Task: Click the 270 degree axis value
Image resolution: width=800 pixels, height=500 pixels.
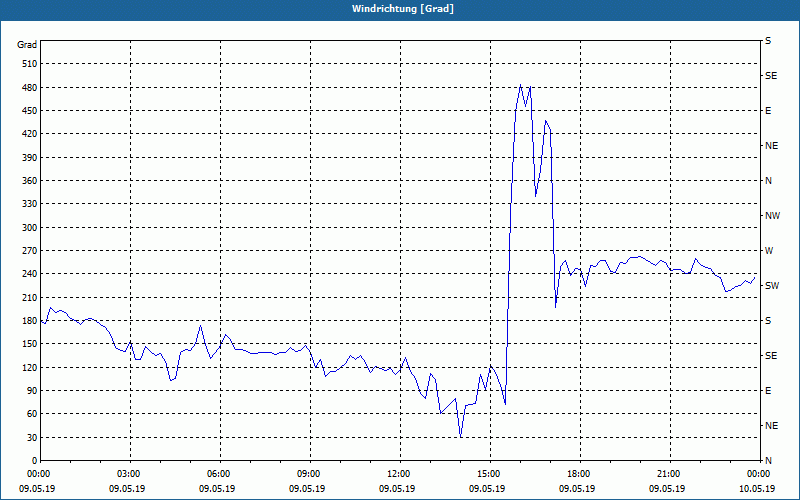Action: coord(30,251)
